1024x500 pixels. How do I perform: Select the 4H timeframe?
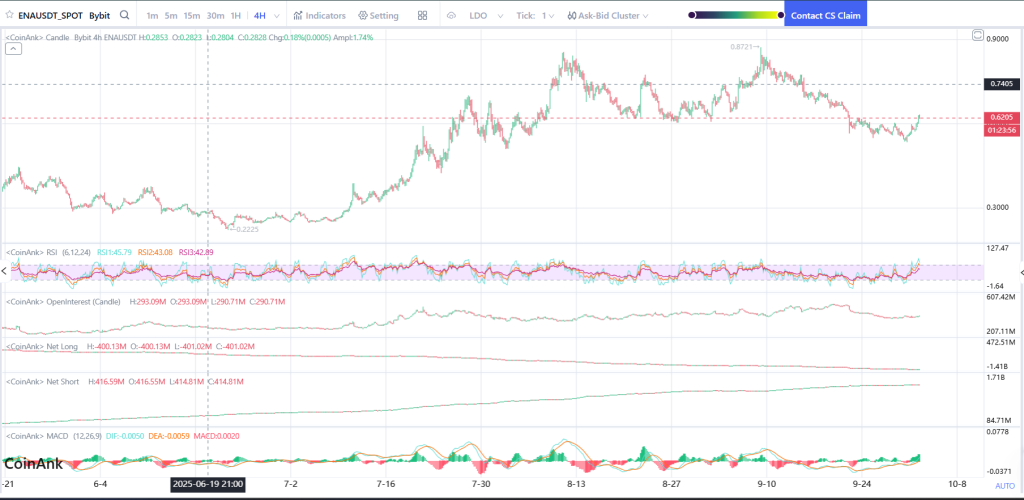coord(259,15)
